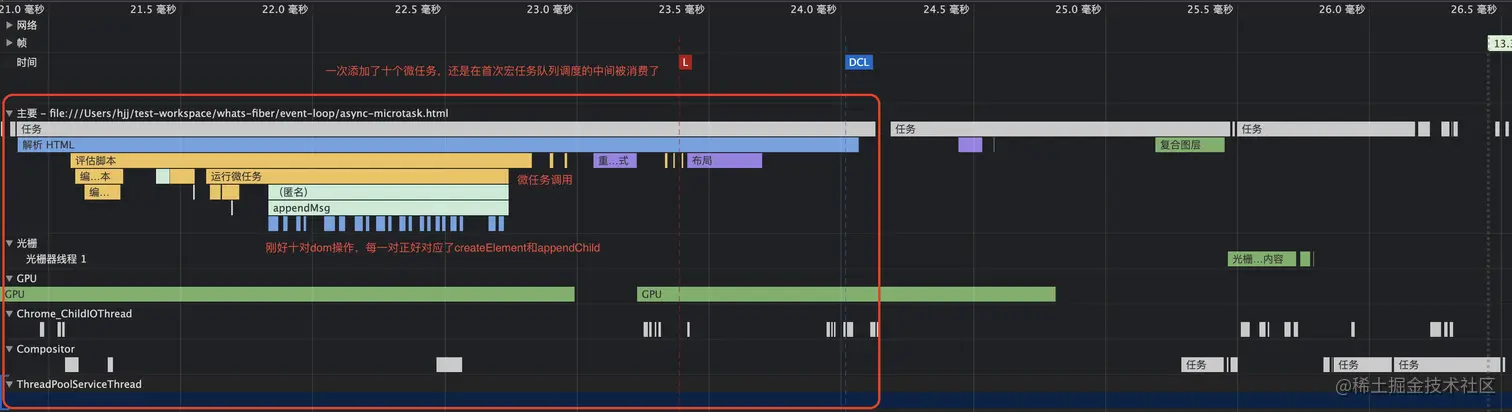
Task: Collapse the Chrome_ChildIOThread track
Action: pos(10,314)
